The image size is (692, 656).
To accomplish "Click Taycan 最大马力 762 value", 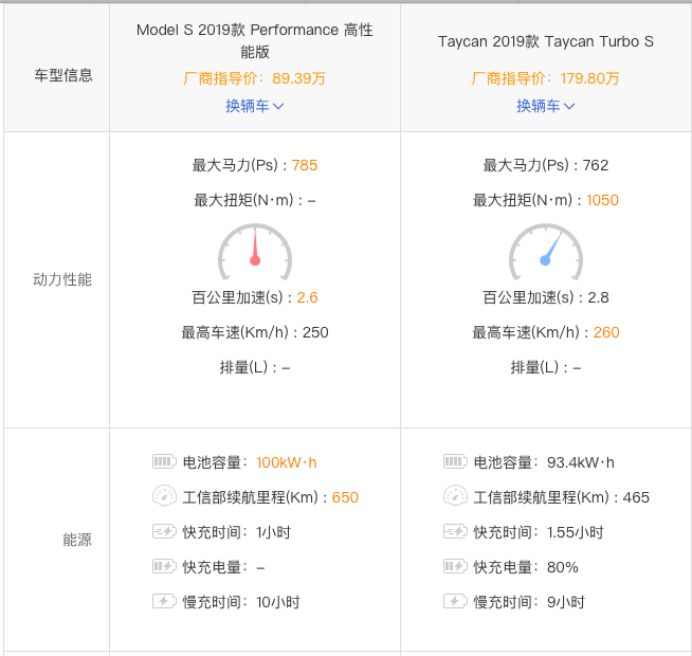I will (595, 166).
